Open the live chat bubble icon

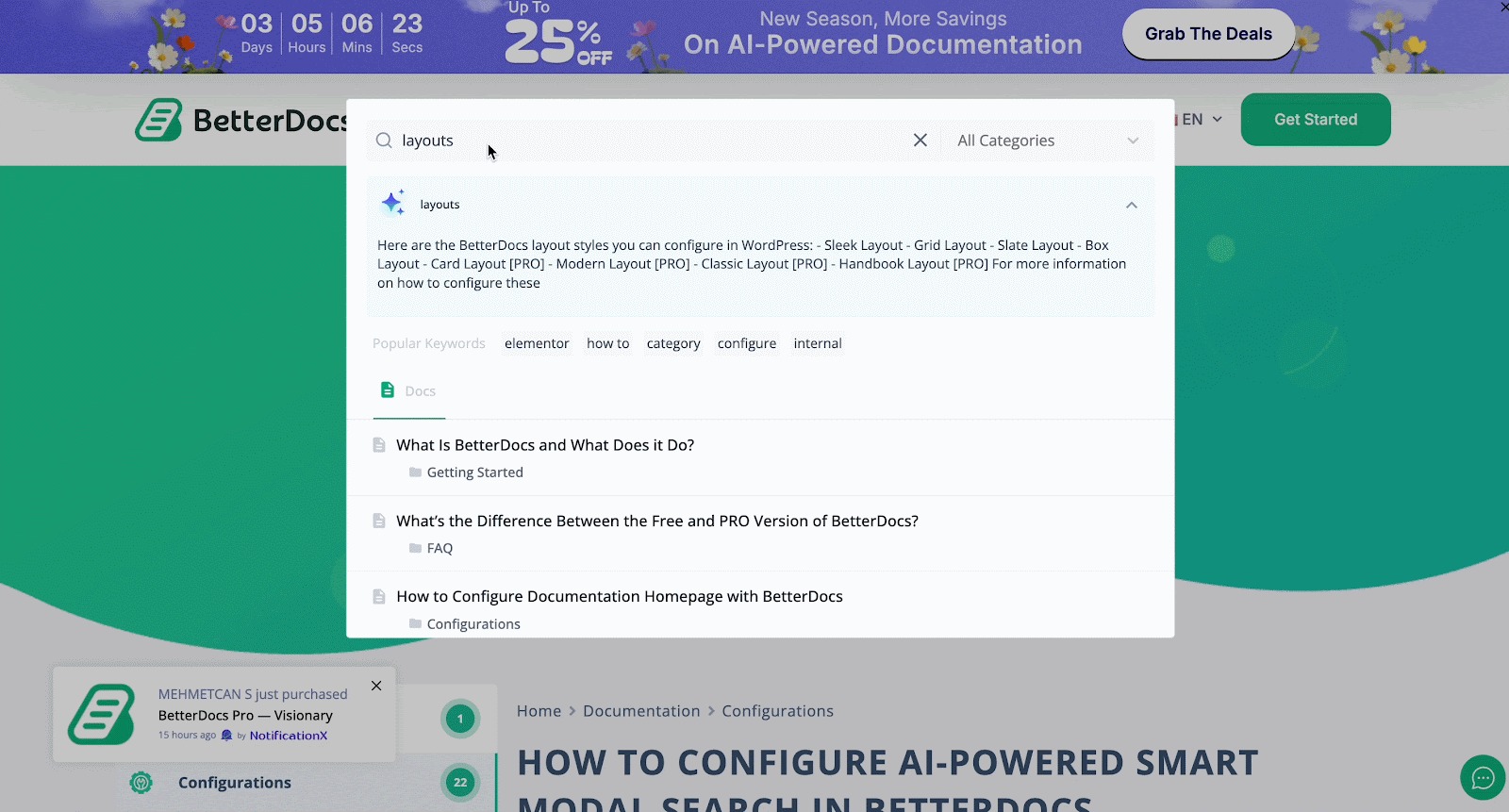[1483, 778]
